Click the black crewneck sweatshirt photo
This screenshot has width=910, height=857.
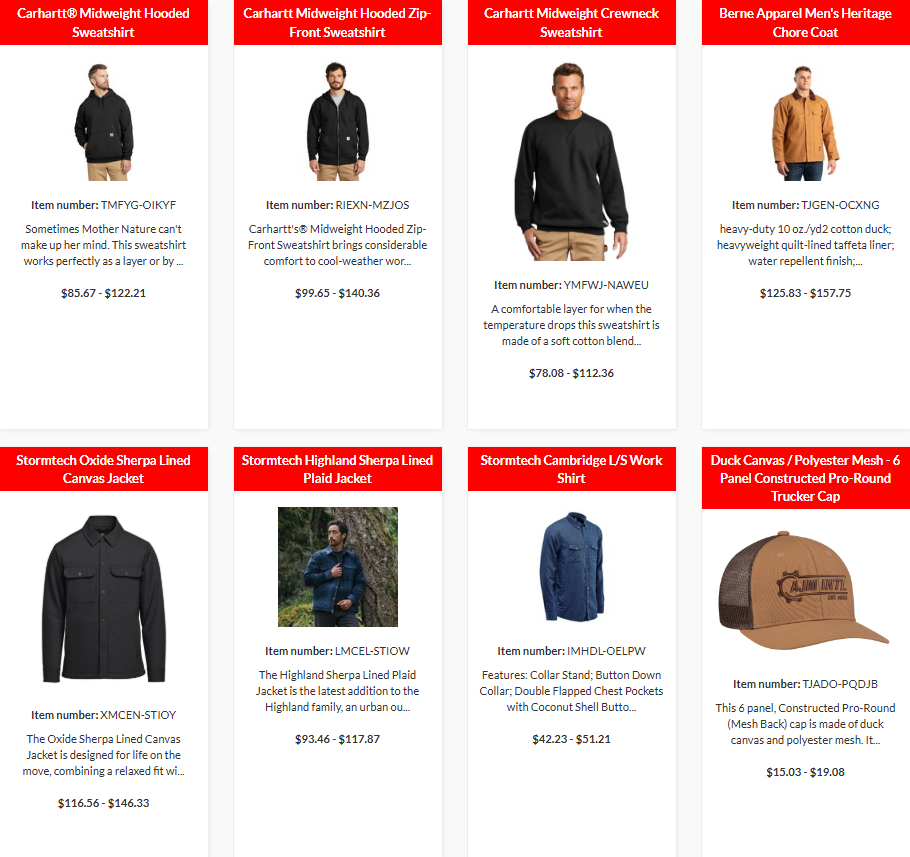coord(572,161)
